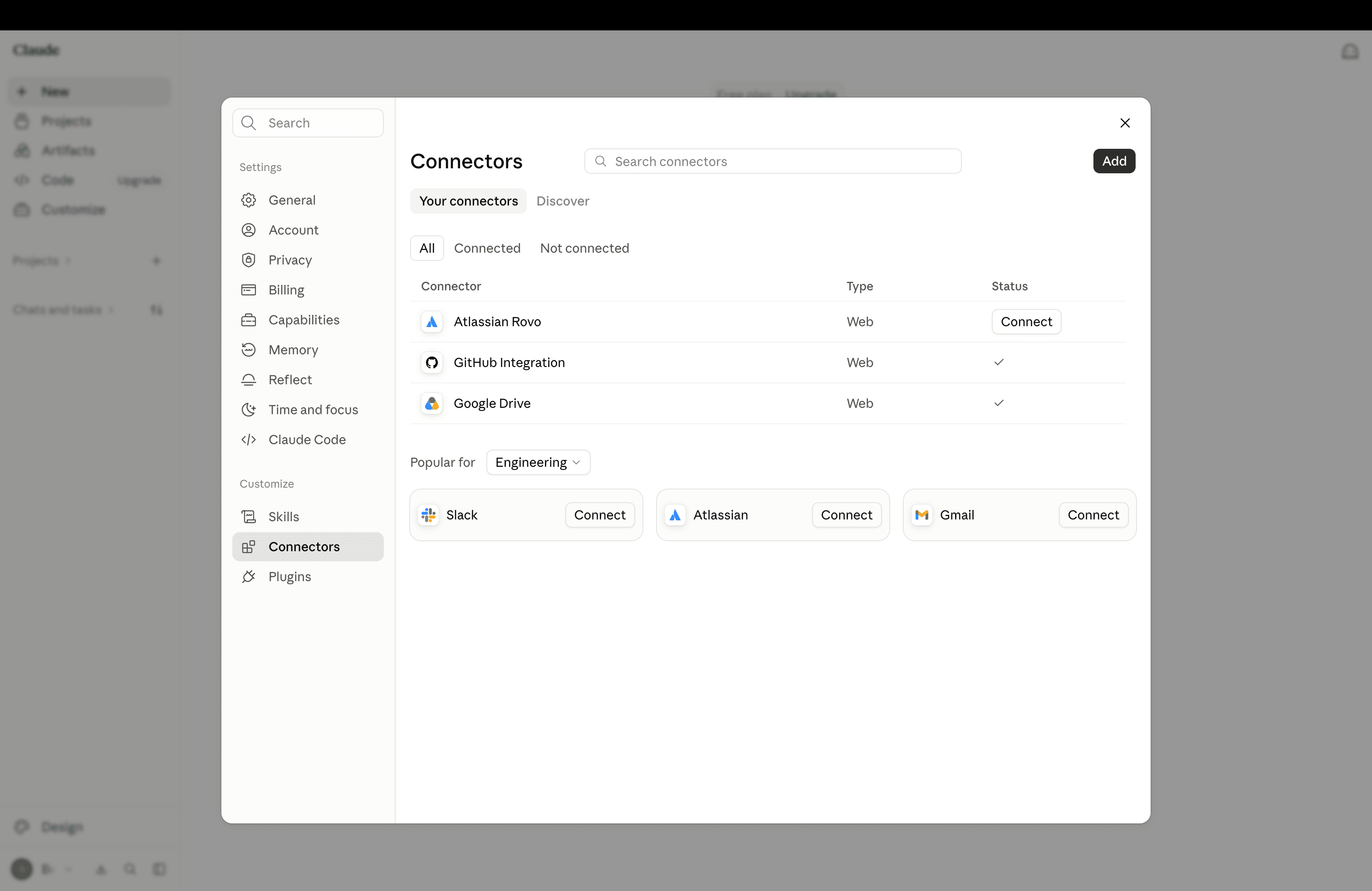Click the Type column header
This screenshot has width=1372, height=891.
pos(859,286)
